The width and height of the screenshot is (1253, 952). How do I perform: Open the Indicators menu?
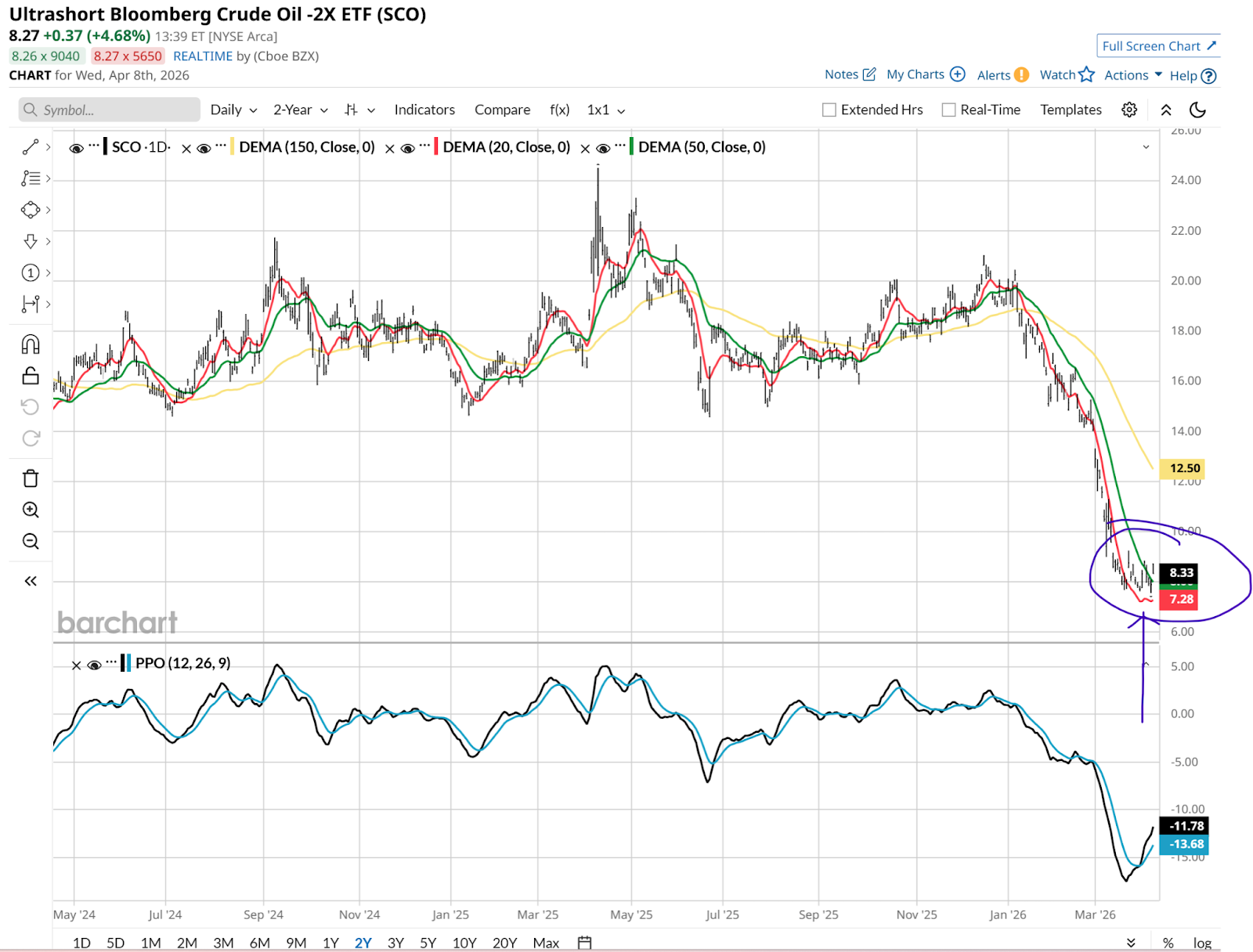pos(424,110)
